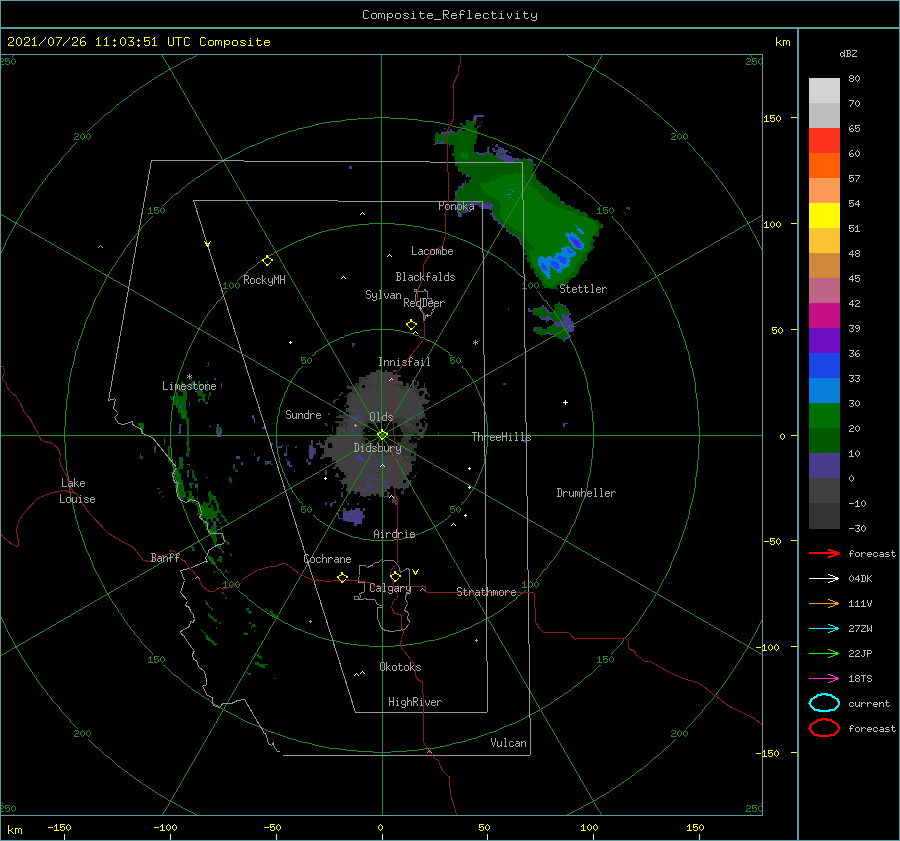Select the dark orange 57-60 dBZ swatch

824,166
